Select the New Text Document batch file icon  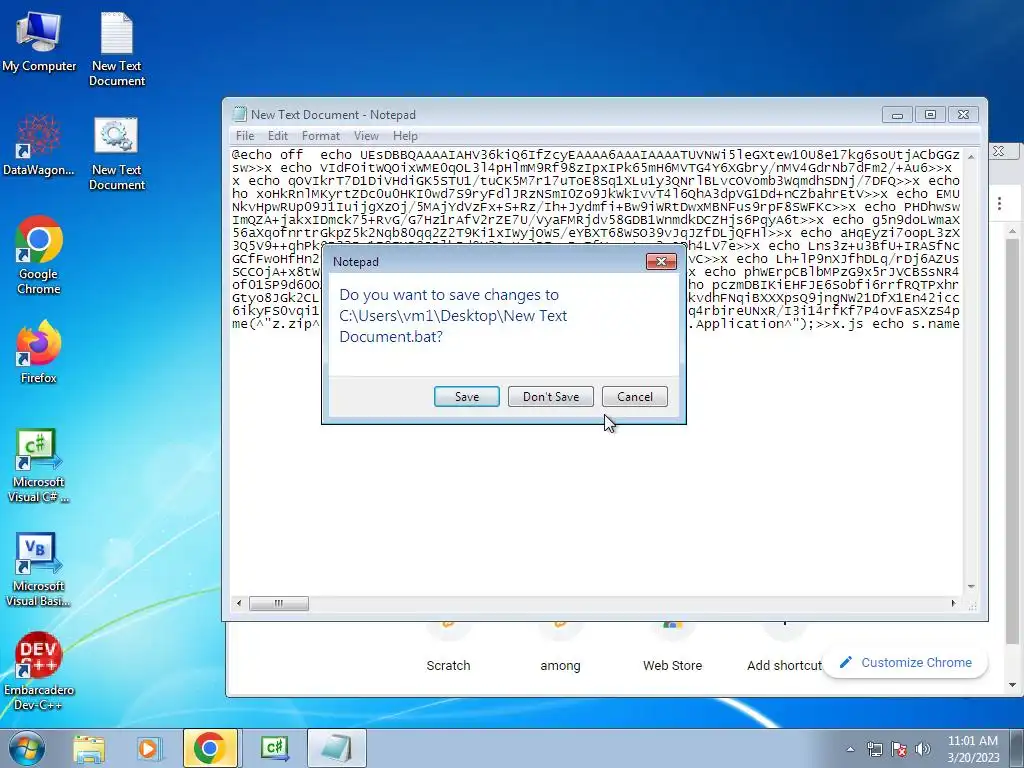tap(117, 153)
